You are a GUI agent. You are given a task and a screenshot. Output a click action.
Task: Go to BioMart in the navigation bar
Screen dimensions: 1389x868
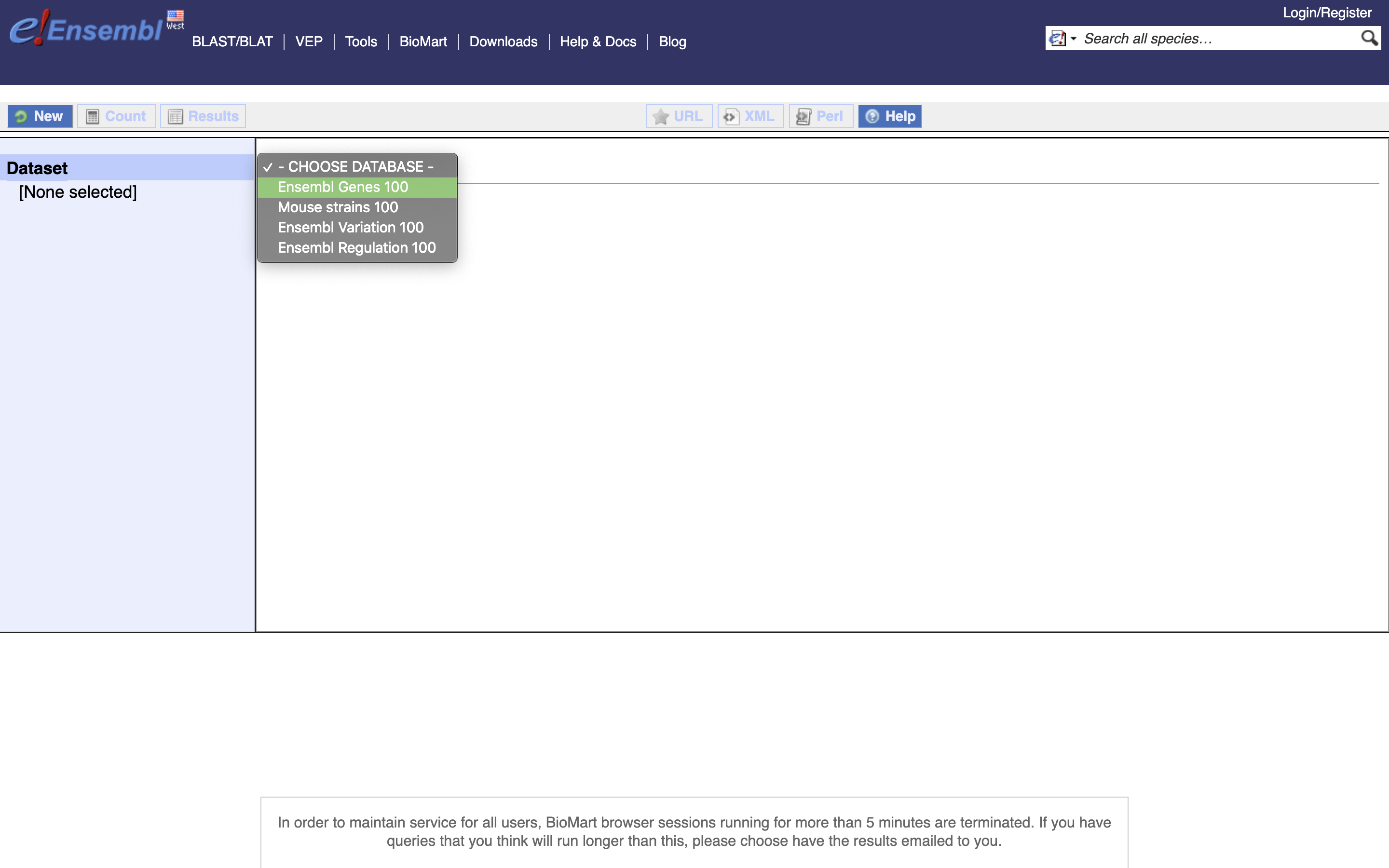[x=423, y=42]
